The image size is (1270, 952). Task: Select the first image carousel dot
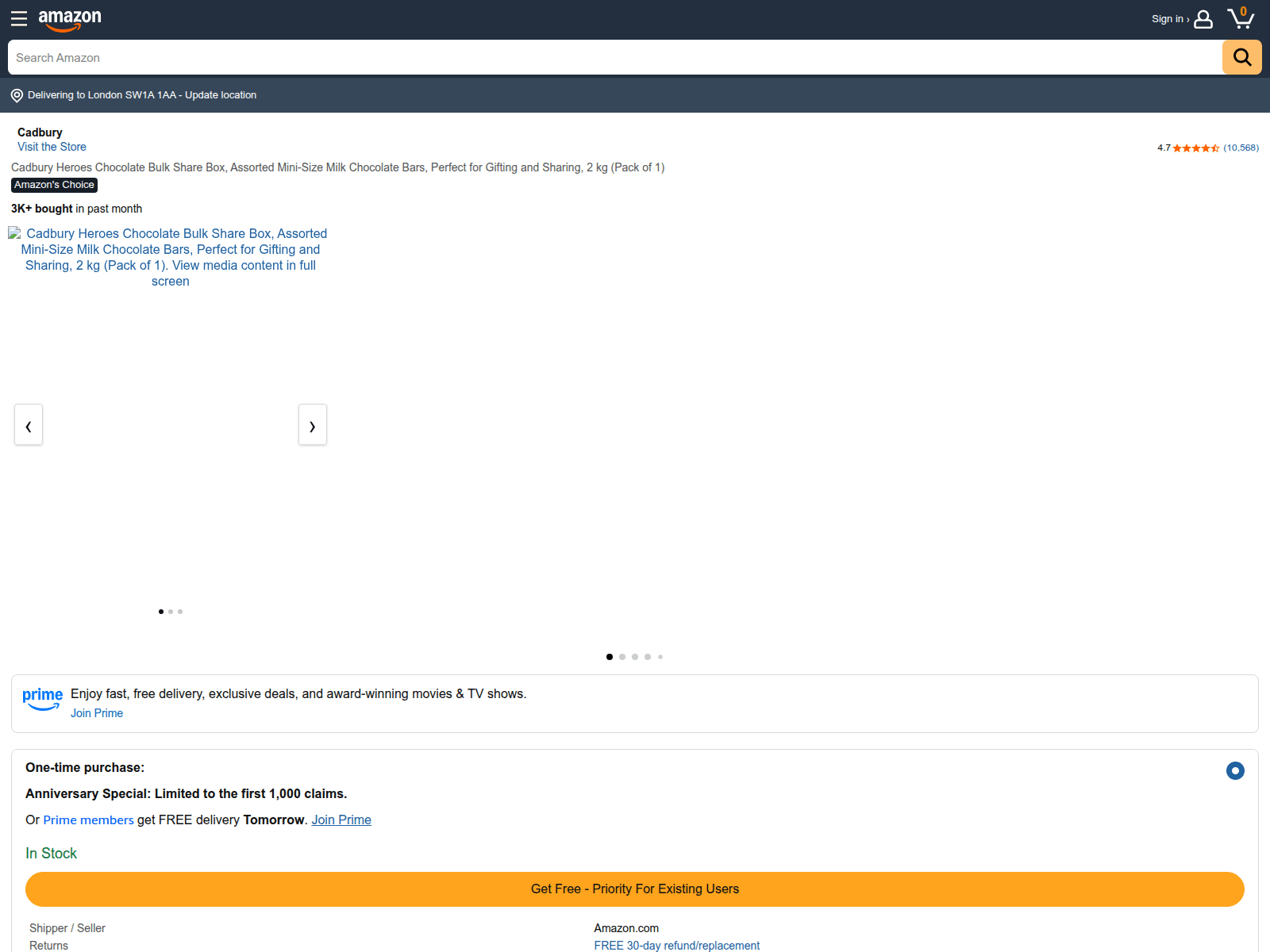161,612
